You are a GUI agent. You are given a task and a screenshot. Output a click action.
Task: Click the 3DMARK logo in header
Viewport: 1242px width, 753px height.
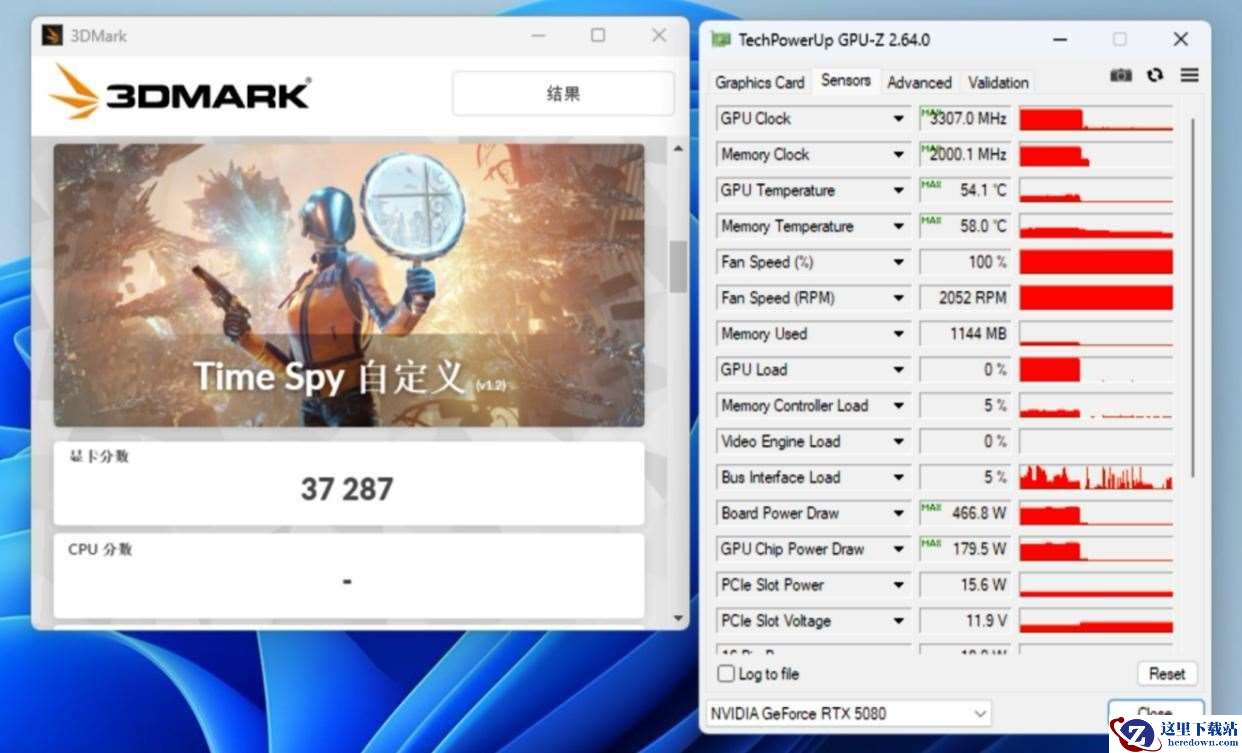(x=180, y=93)
